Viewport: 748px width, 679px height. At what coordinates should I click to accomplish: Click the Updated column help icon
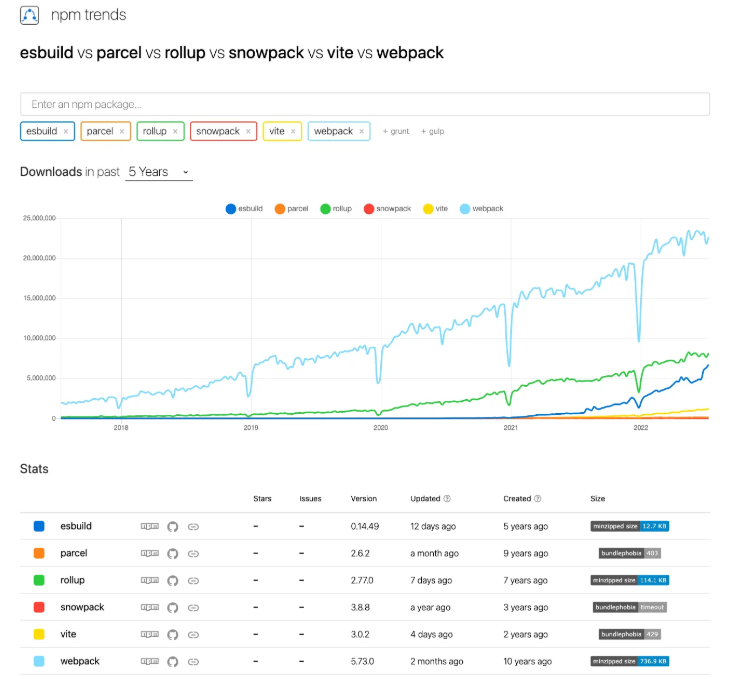coord(447,499)
